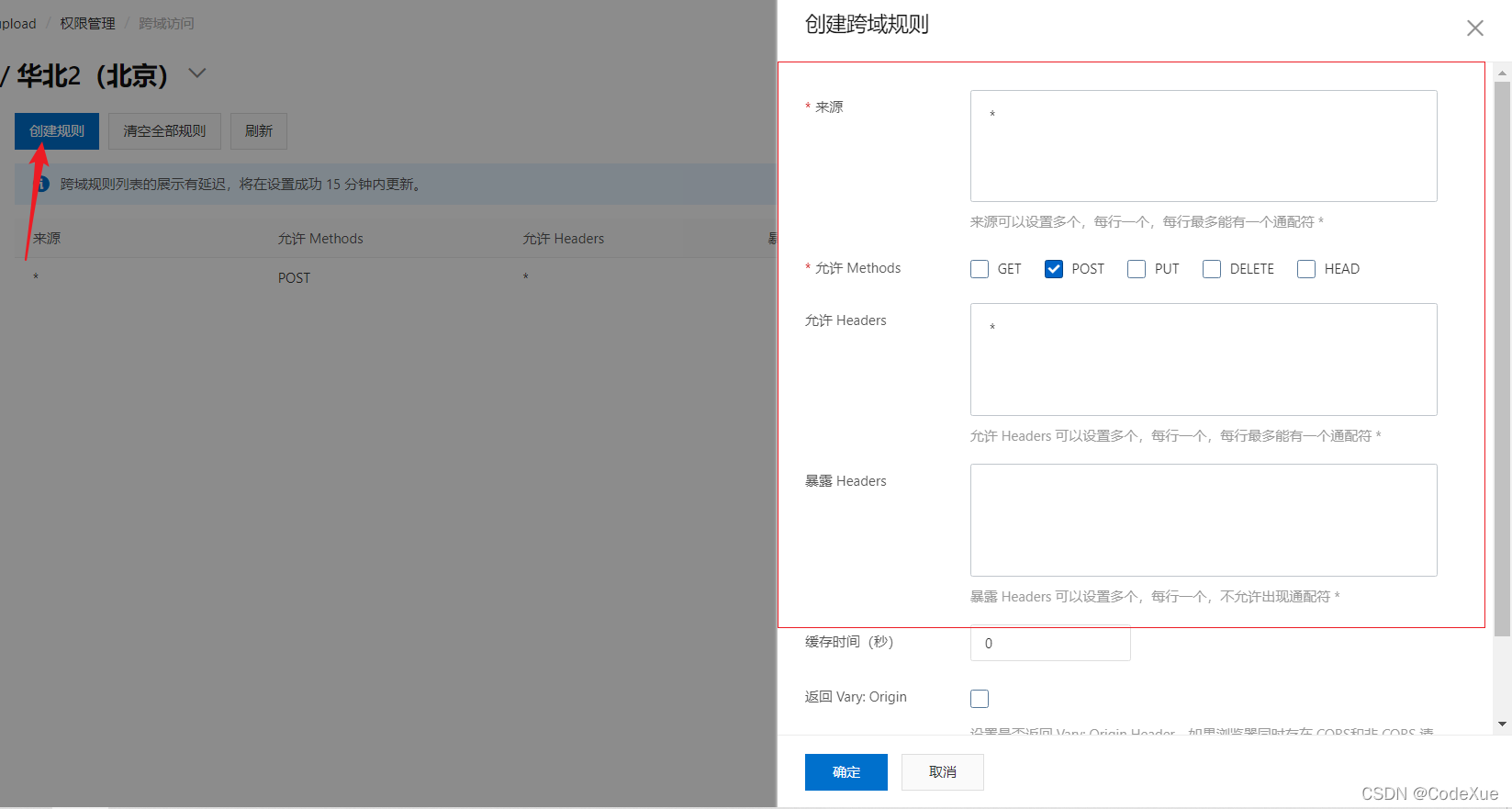Screen dimensions: 1512x809
Task: Click the 来源可以设置多个 hint text
Action: (x=1147, y=222)
